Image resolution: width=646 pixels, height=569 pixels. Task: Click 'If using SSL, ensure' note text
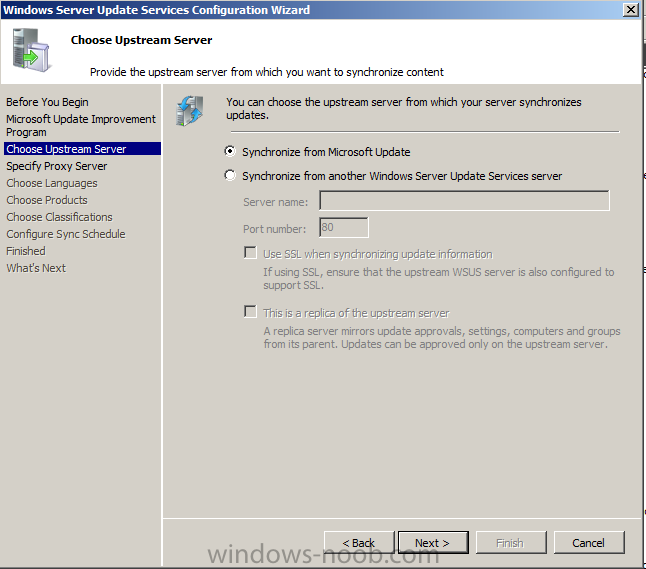coord(439,279)
